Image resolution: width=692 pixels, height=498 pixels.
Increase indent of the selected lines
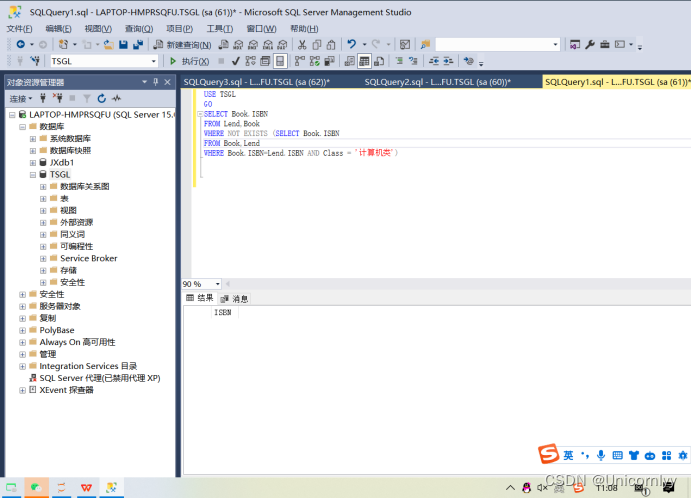448,61
